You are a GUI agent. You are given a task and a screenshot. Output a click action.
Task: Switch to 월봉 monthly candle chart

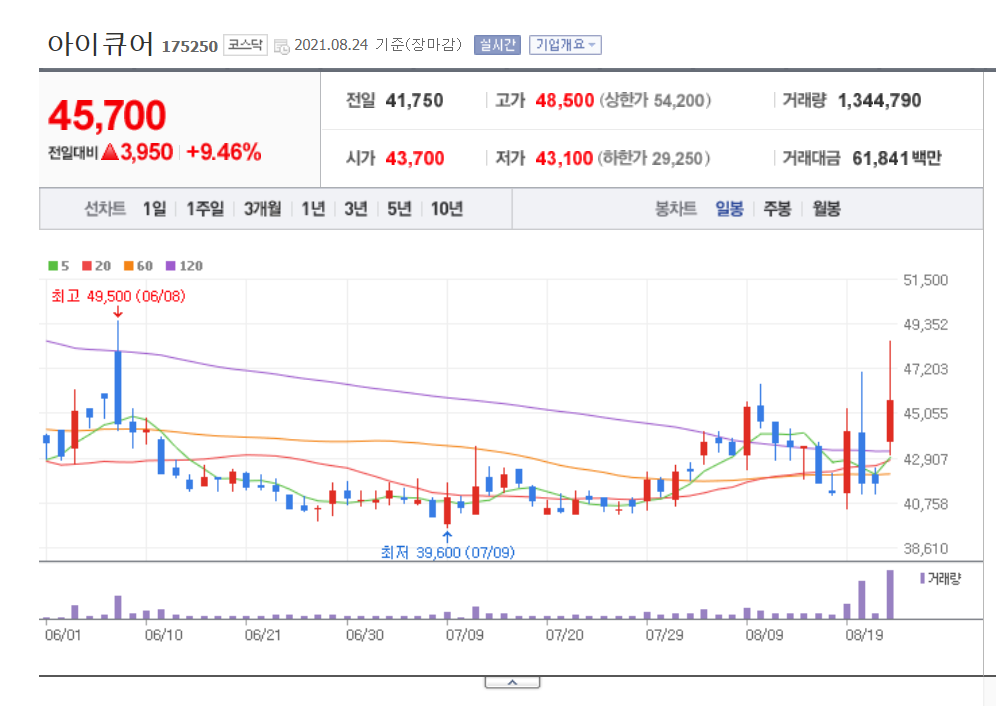(826, 208)
